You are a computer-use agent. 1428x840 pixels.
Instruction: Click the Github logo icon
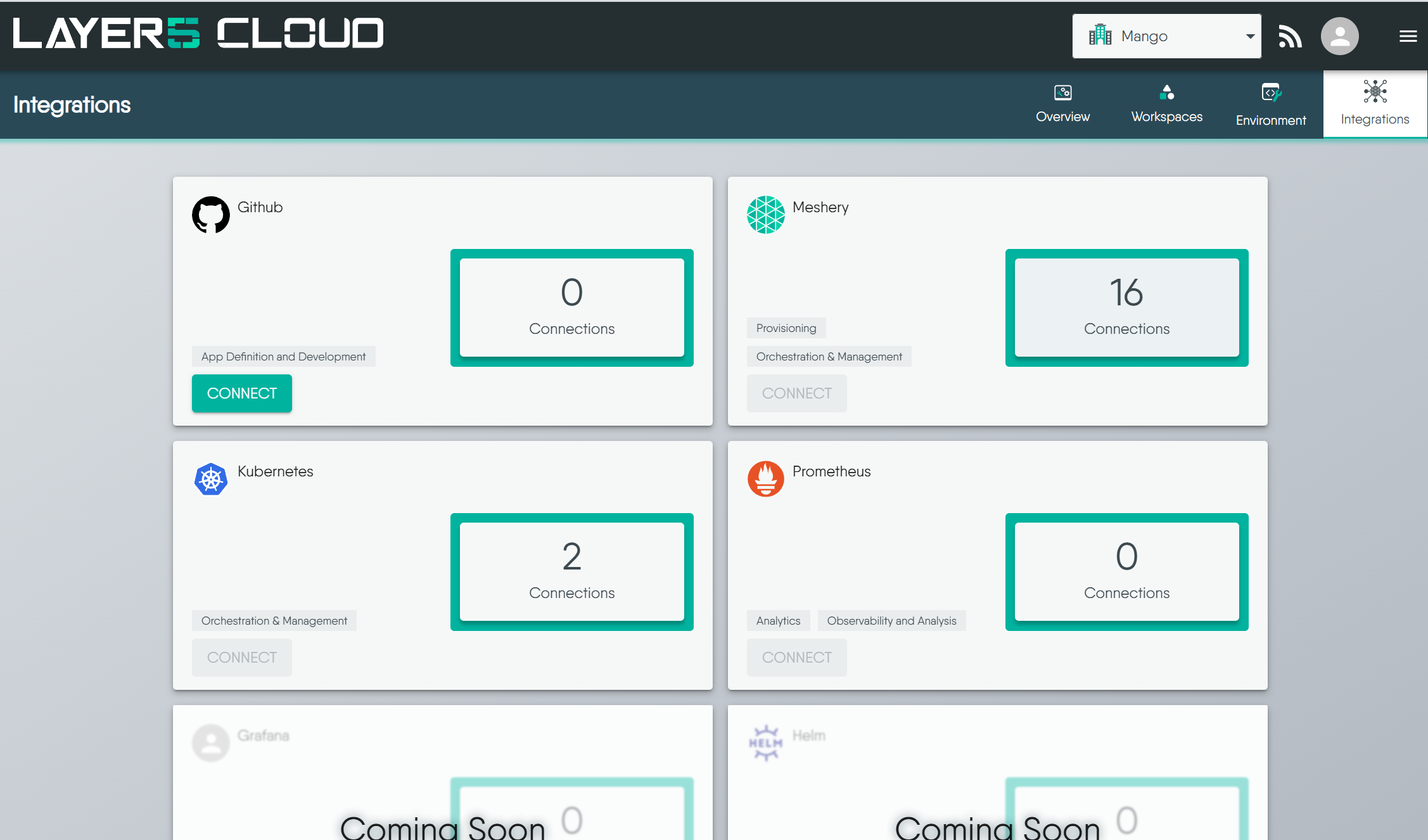210,215
